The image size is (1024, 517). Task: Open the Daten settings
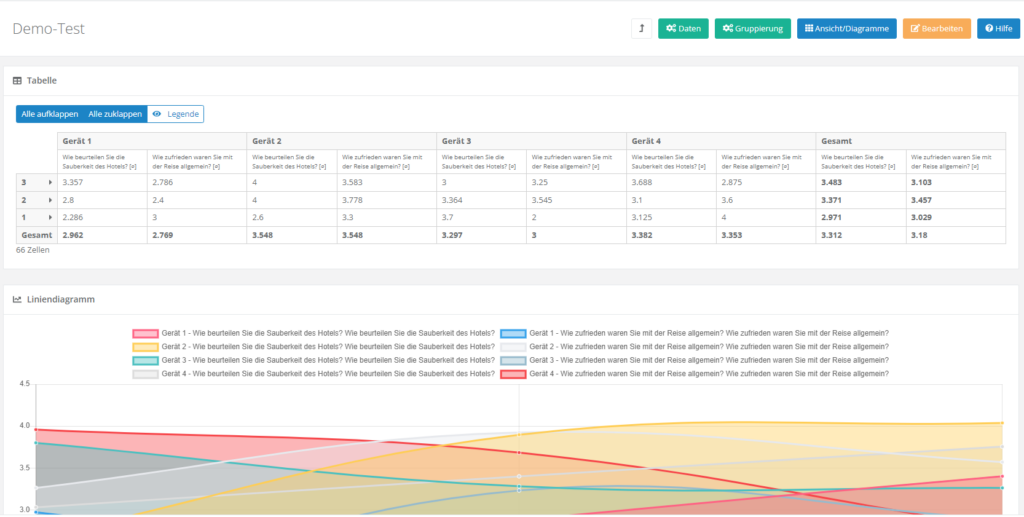(683, 29)
